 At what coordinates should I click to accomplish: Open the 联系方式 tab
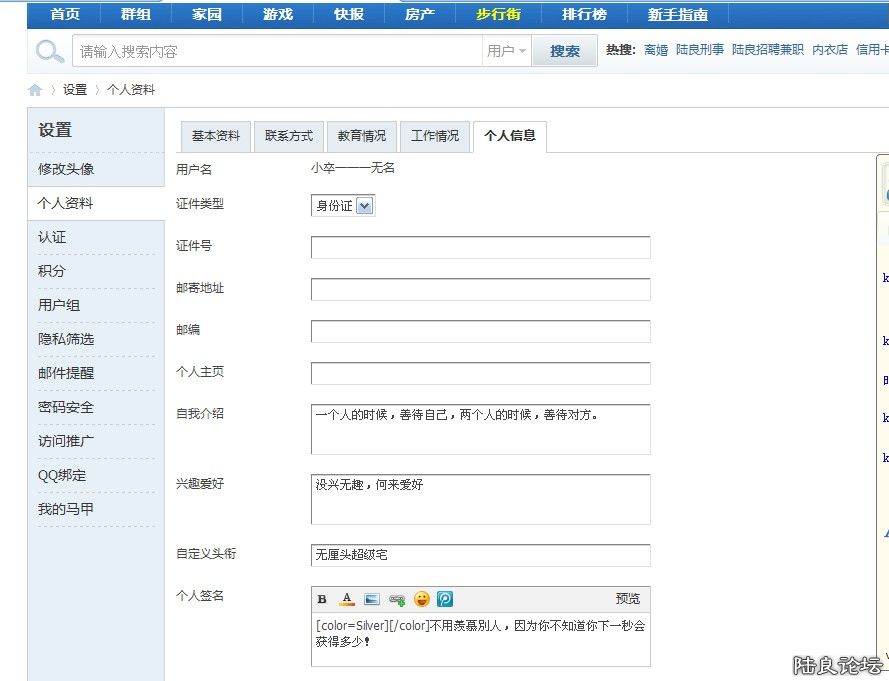pyautogui.click(x=289, y=136)
